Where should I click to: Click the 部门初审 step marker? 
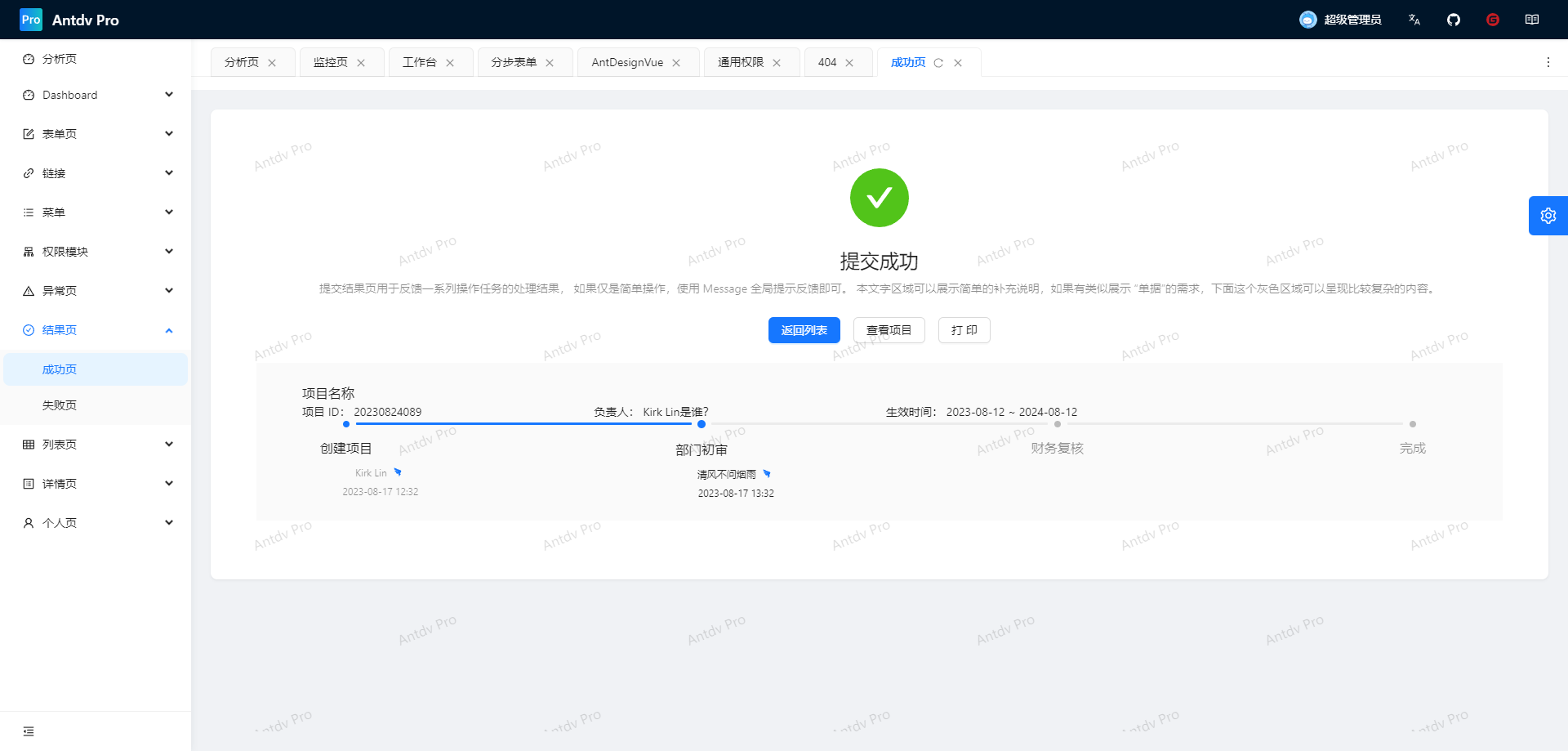click(x=702, y=424)
